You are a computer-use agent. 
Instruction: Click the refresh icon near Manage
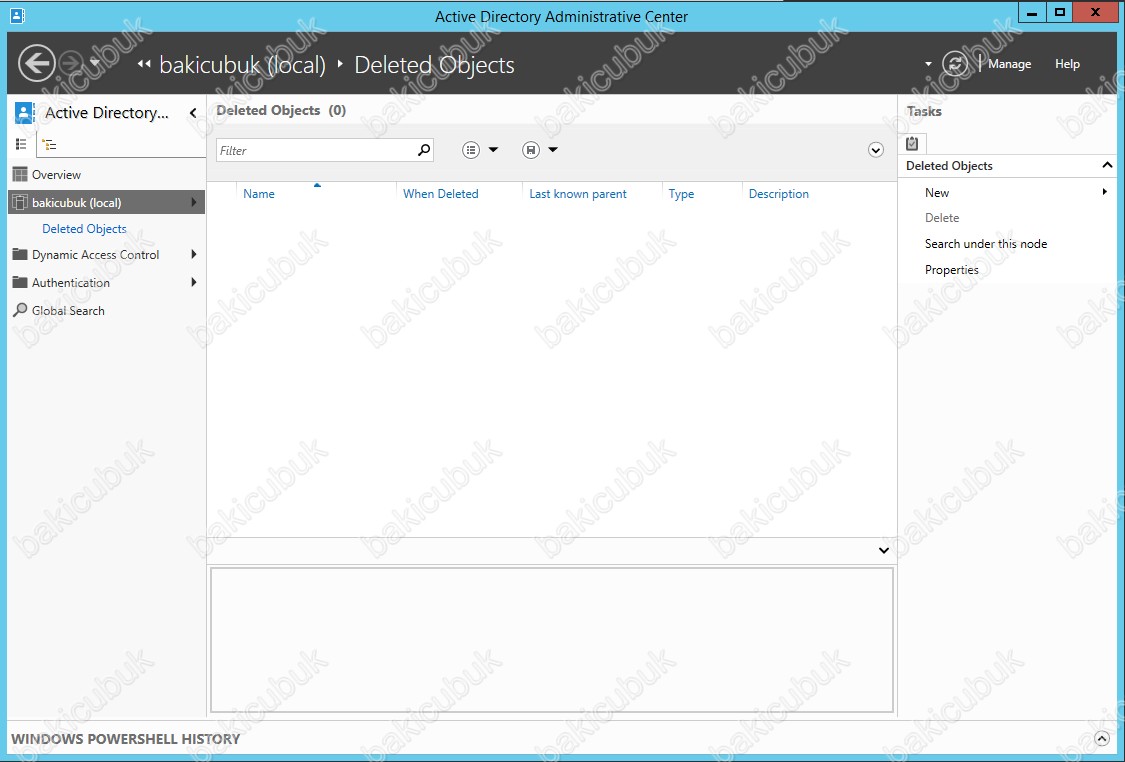(955, 64)
